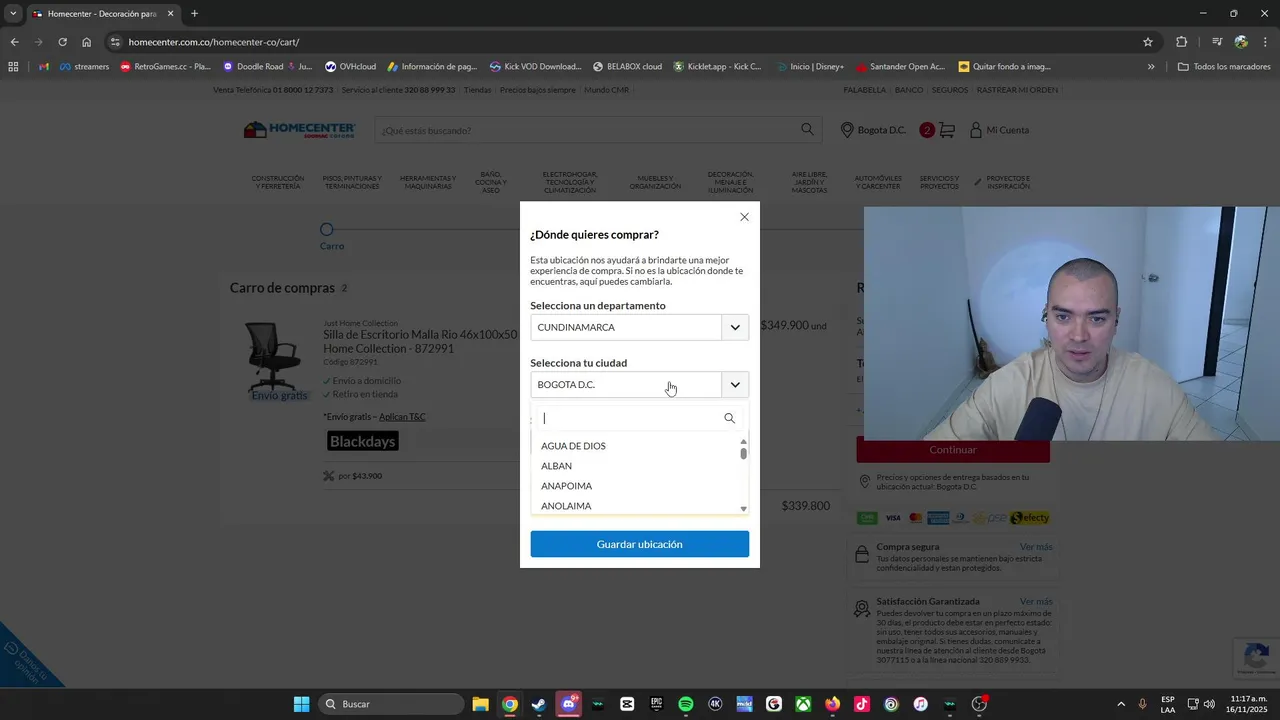
Task: Open the Tiendas top link
Action: click(x=477, y=90)
